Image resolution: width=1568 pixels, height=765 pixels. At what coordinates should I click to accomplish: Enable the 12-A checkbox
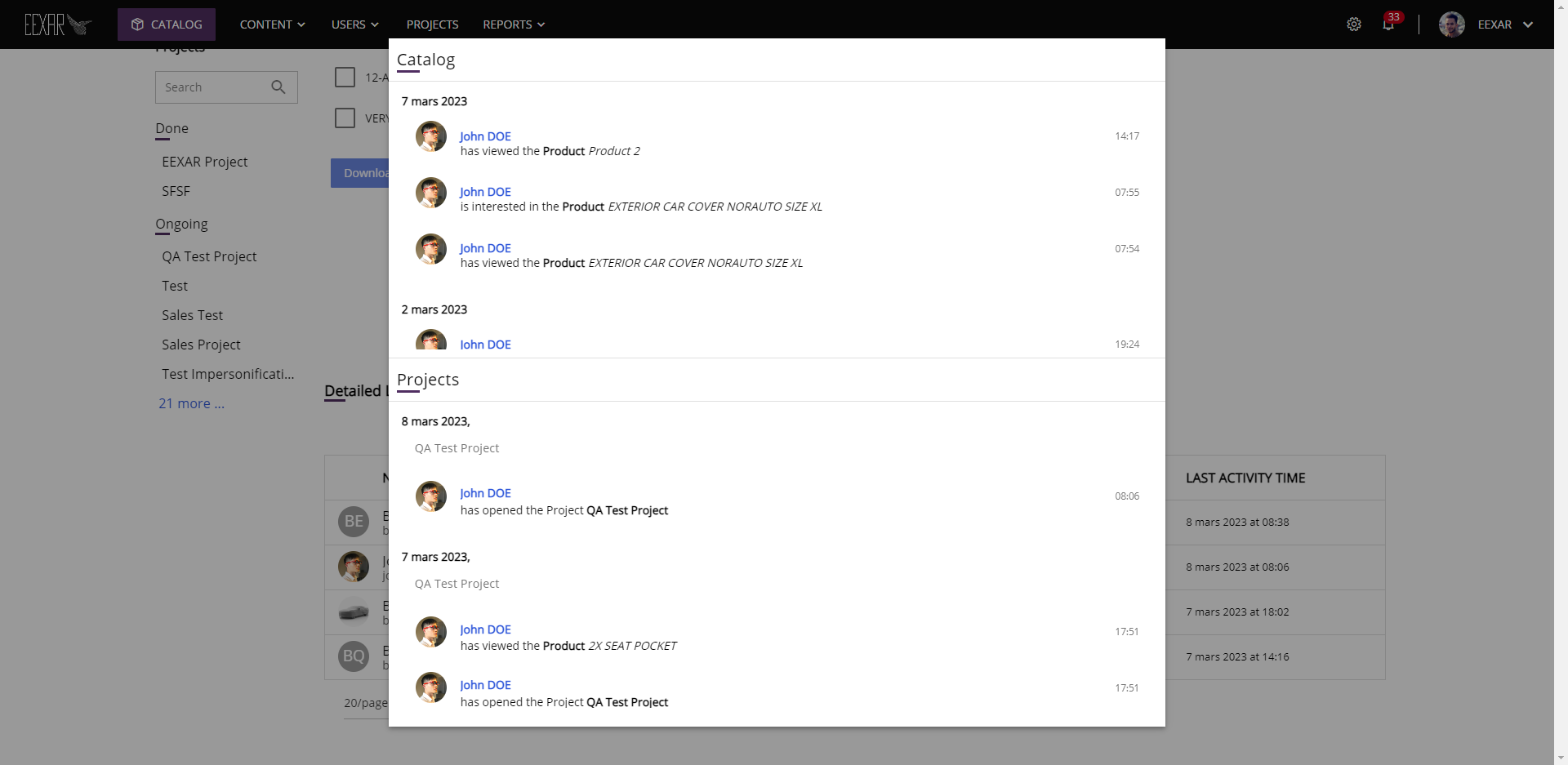coord(344,77)
